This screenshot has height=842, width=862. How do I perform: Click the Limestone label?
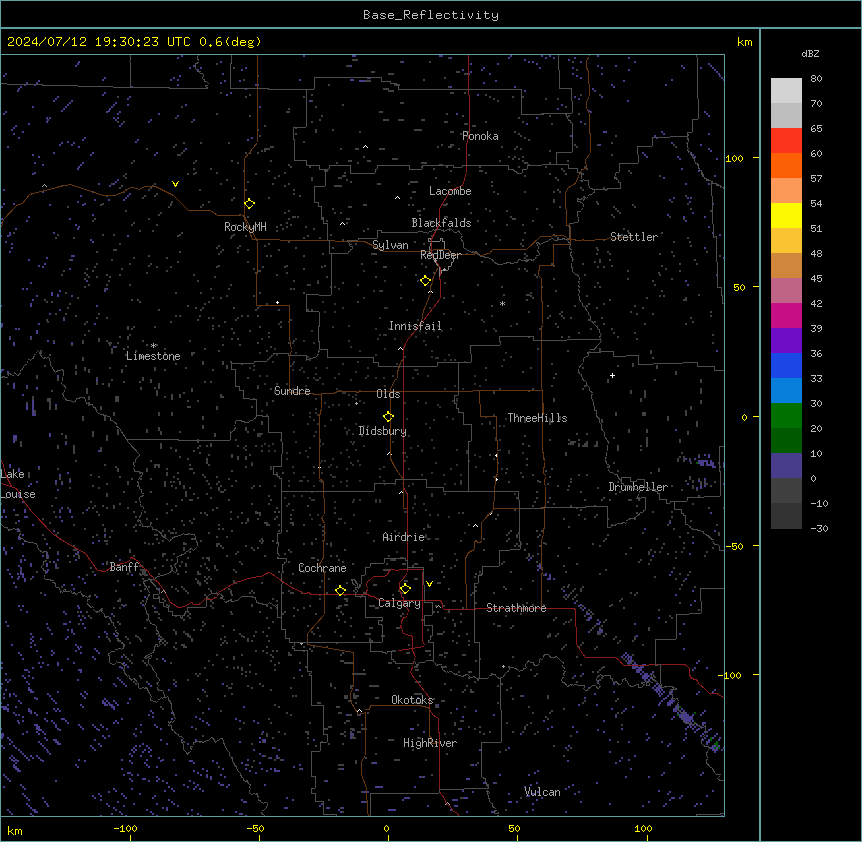[x=153, y=356]
